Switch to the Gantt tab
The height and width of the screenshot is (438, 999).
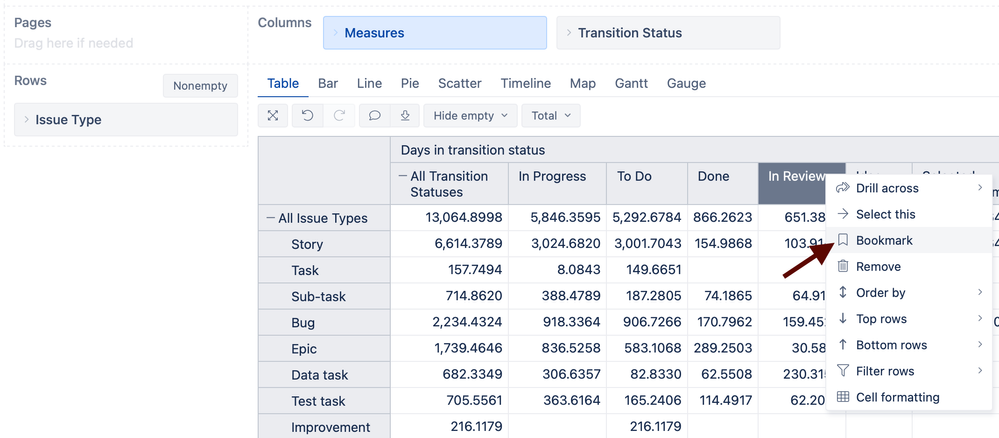point(631,84)
